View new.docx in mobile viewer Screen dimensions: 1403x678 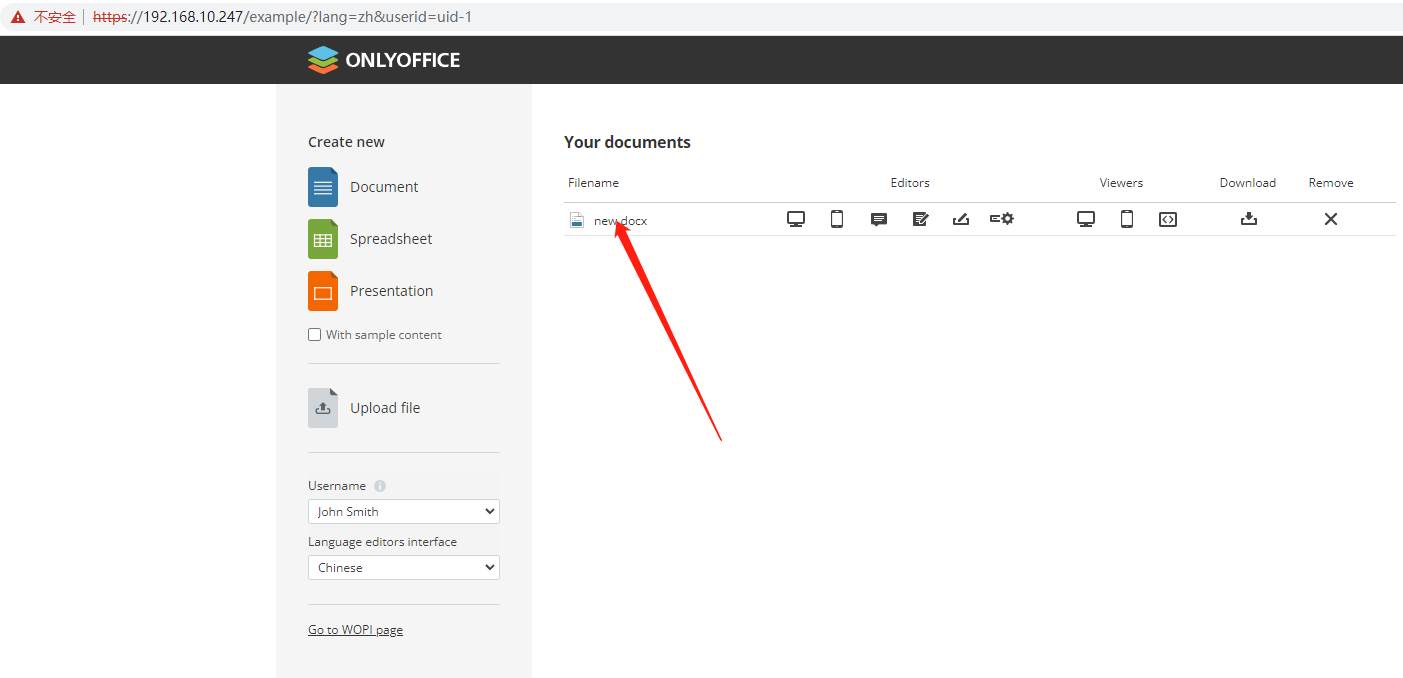click(1127, 219)
